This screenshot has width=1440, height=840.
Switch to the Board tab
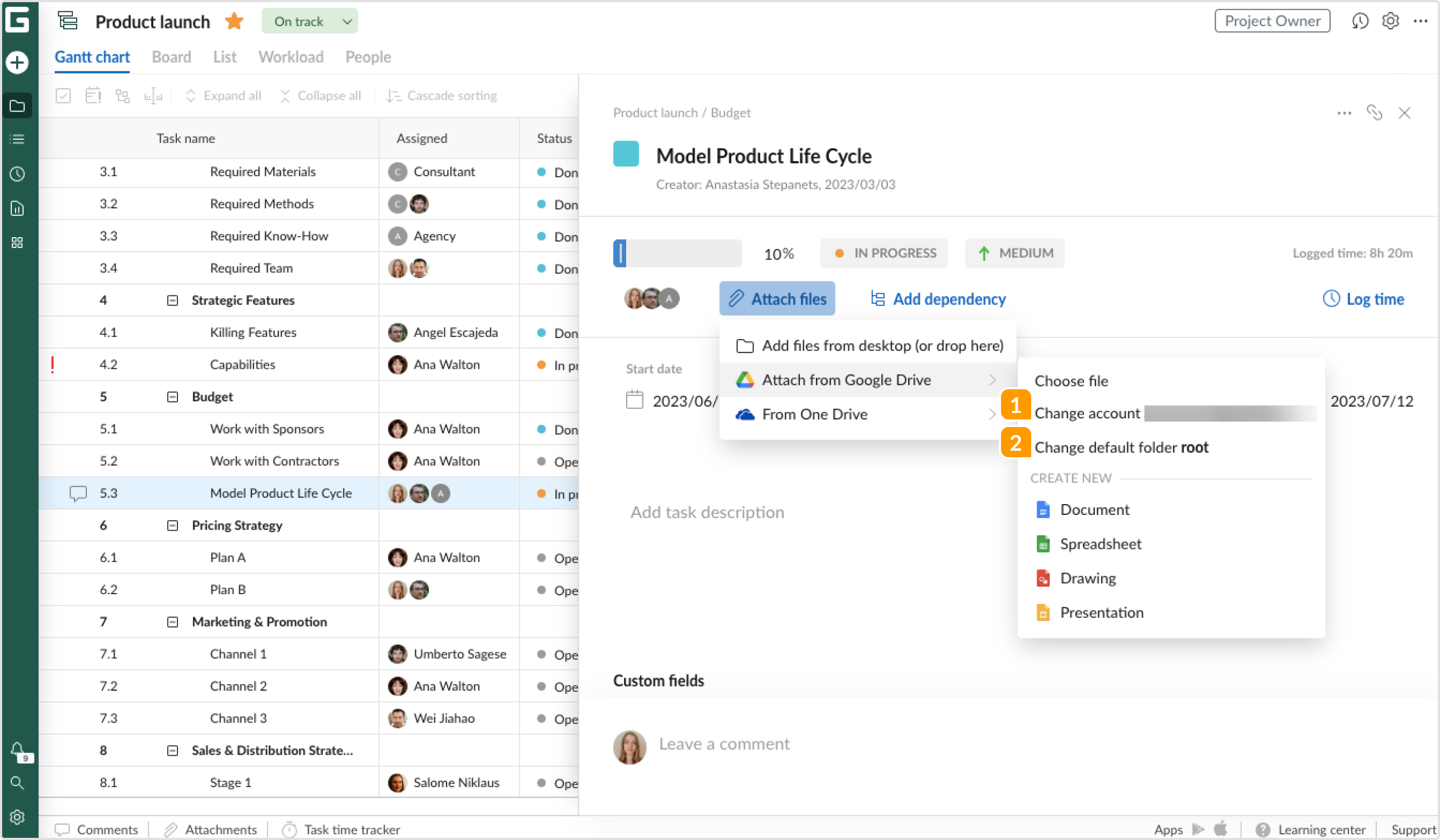click(172, 57)
